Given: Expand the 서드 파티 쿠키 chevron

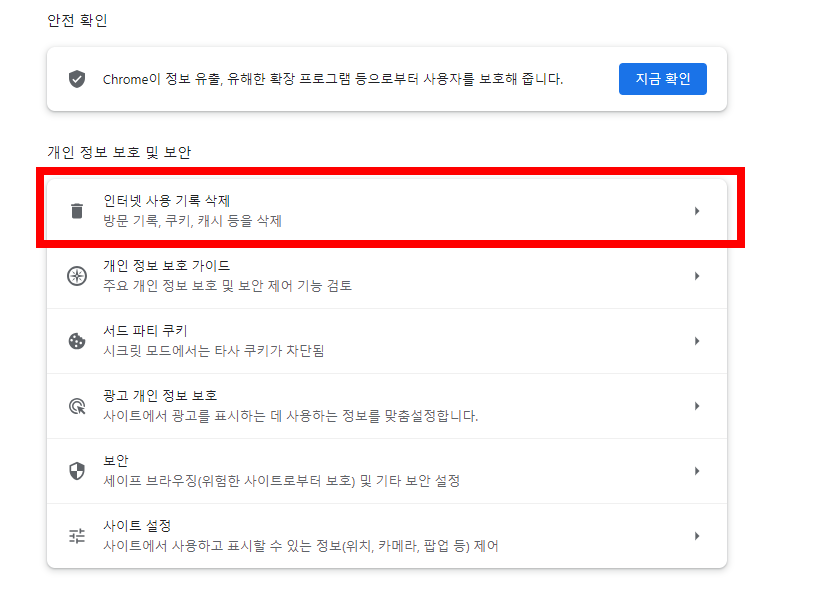Looking at the screenshot, I should (x=697, y=340).
